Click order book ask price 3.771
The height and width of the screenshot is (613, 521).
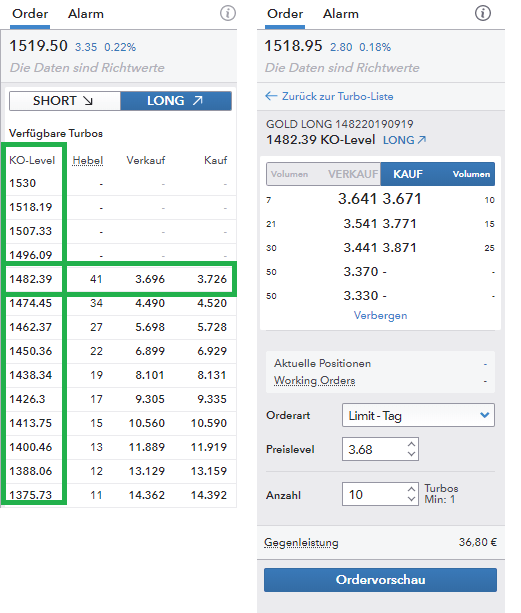(x=399, y=224)
